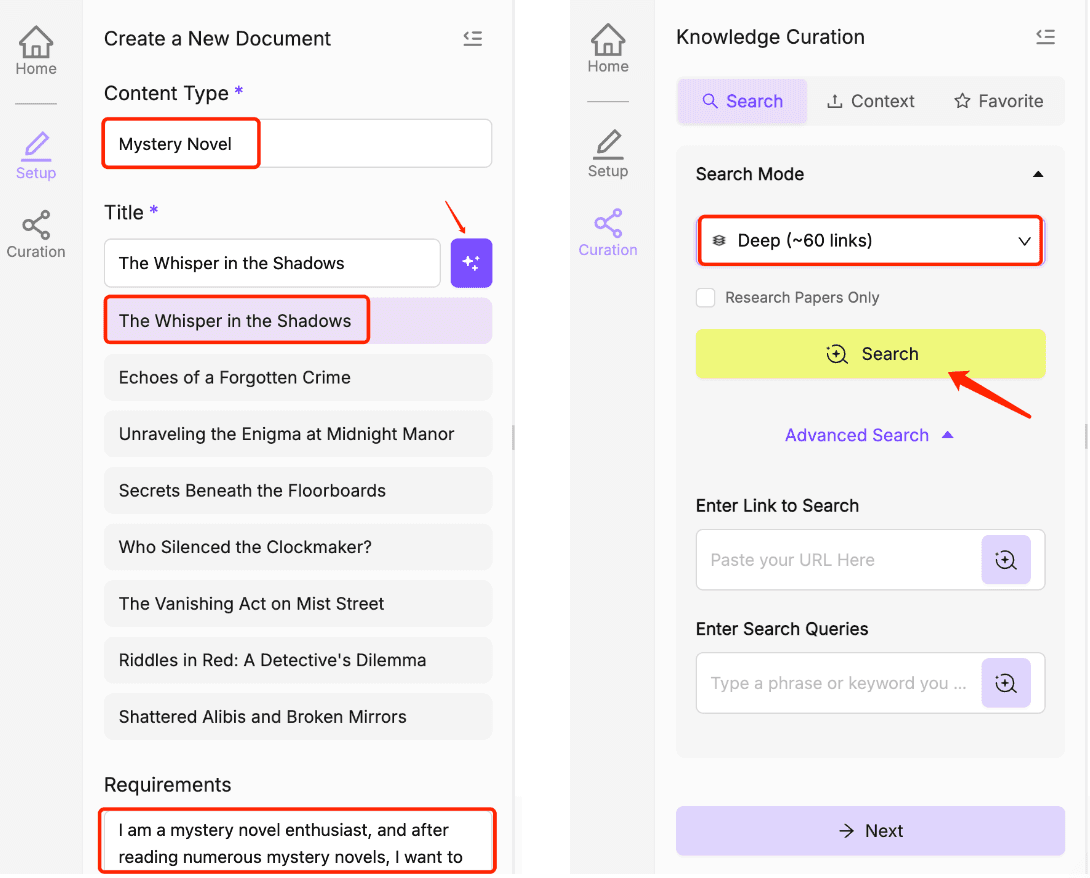
Task: Enable the Research Papers Only checkbox
Action: pos(706,298)
